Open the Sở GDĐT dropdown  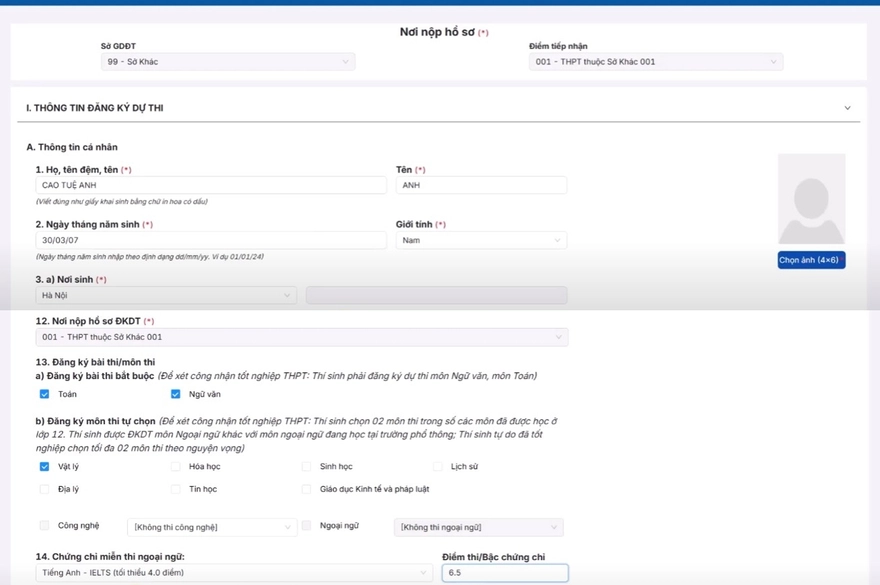click(227, 62)
